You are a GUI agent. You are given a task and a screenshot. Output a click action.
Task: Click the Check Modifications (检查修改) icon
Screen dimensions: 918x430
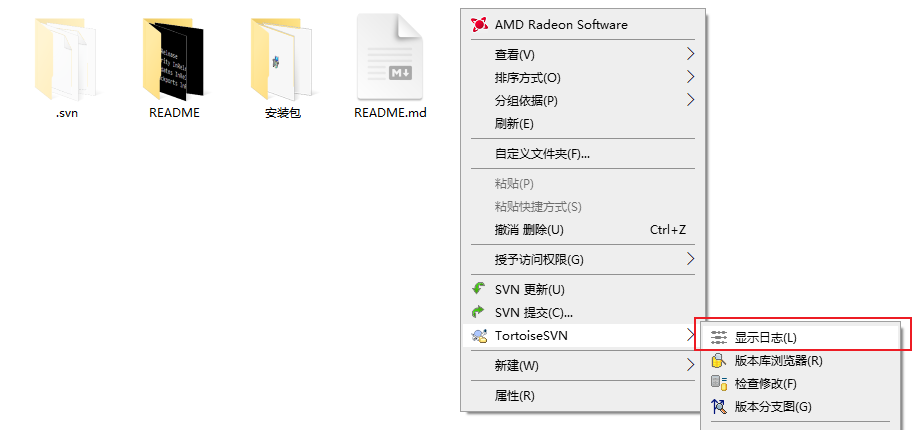click(x=718, y=383)
